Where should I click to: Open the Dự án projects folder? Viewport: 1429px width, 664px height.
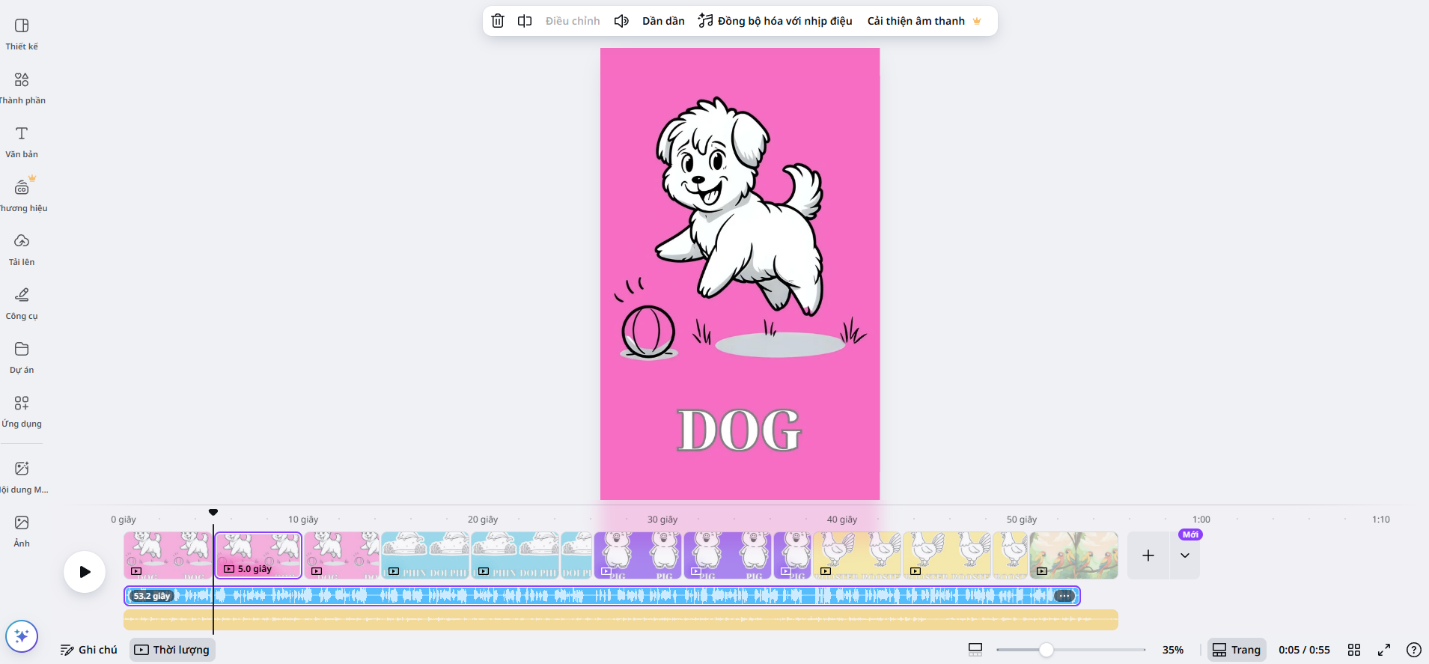click(22, 357)
